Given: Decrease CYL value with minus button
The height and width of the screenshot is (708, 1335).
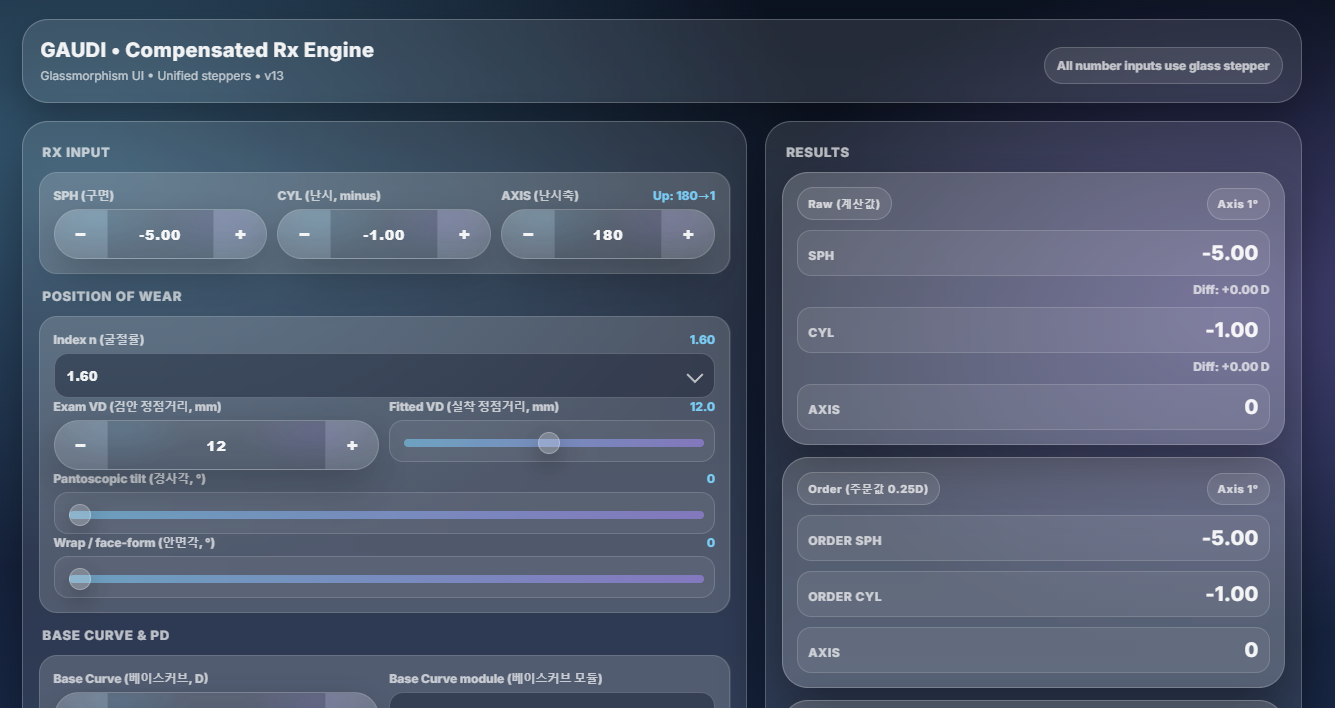Looking at the screenshot, I should point(305,235).
